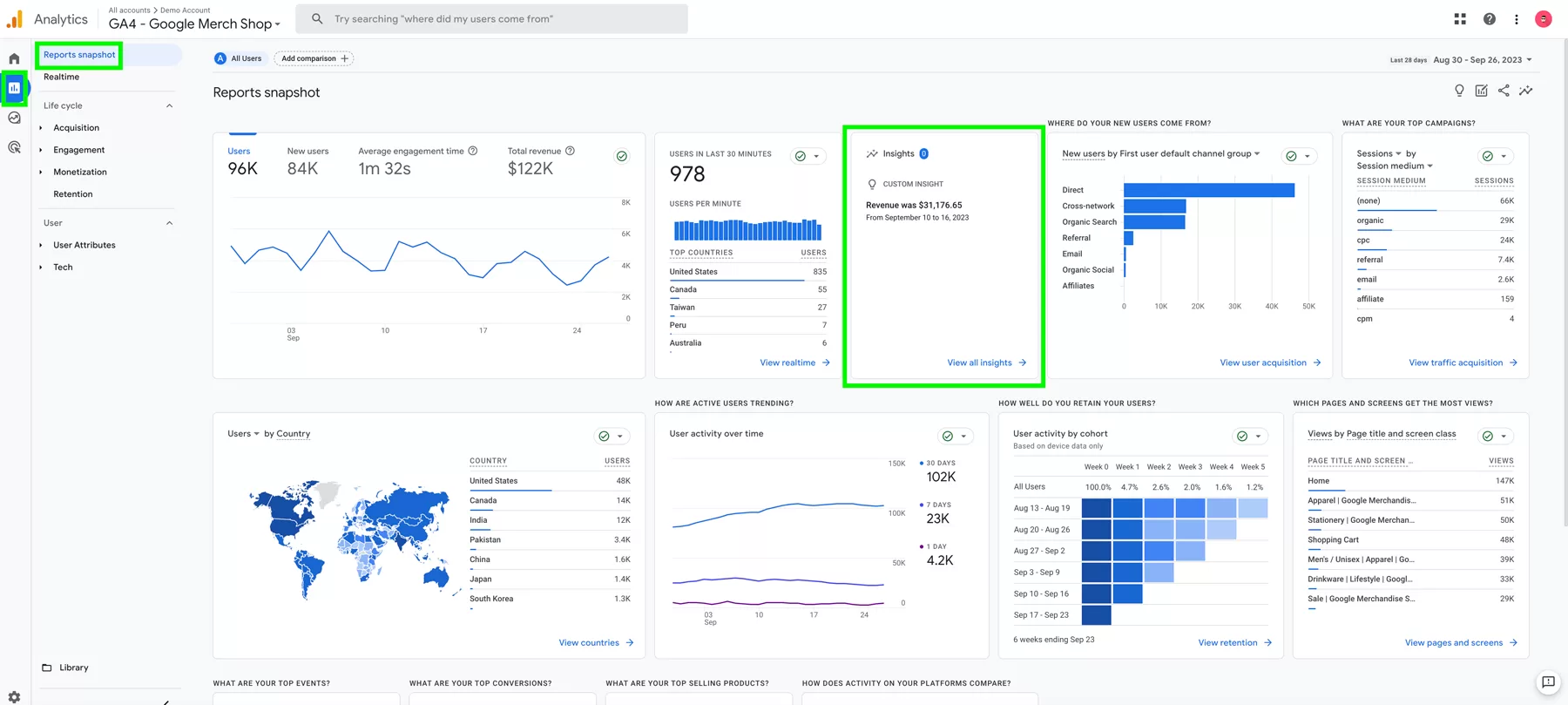Screen dimensions: 1568x705
Task: Switch to the Users metric tab
Action: (242, 161)
